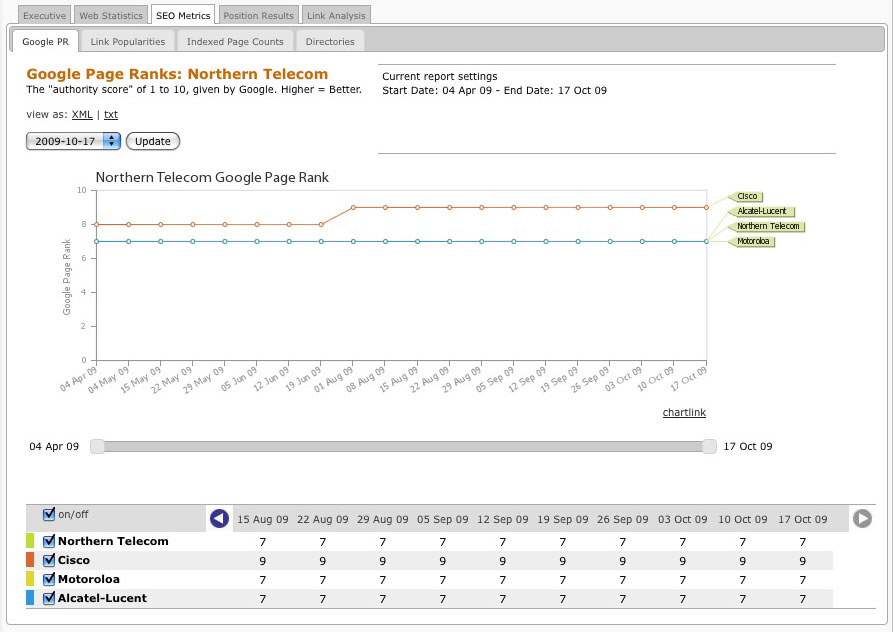View the report as txt

click(x=110, y=114)
